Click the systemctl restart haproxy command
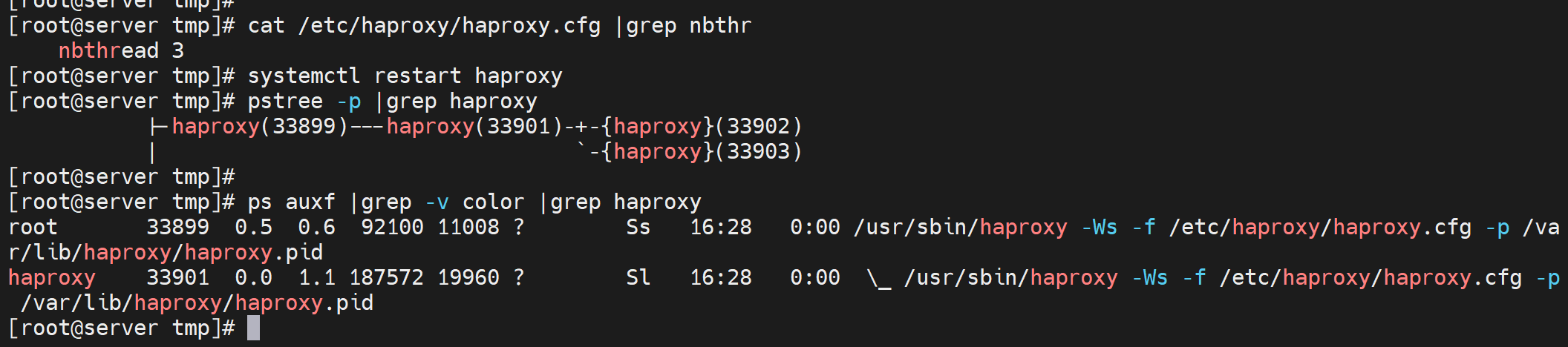Screen dimensions: 1568x347 (x=405, y=76)
